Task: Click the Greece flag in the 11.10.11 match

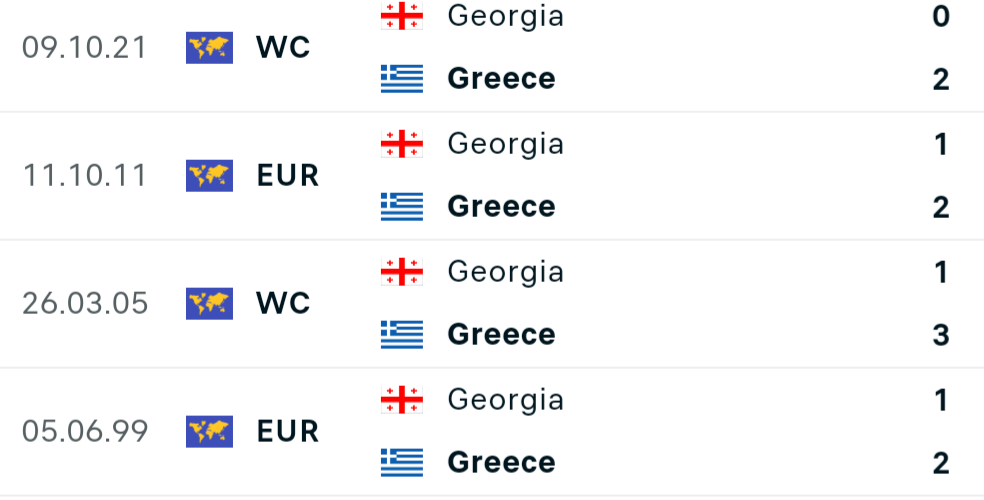Action: click(402, 206)
